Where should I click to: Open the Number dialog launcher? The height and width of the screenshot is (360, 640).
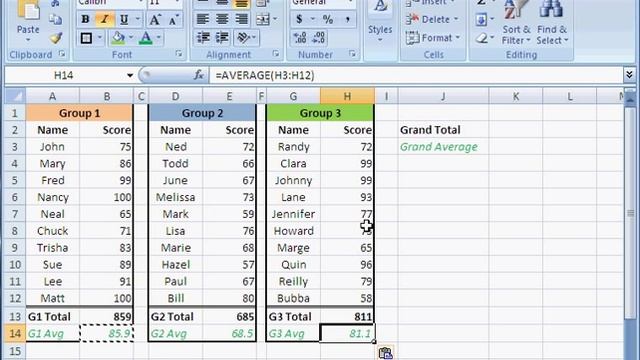pyautogui.click(x=352, y=54)
